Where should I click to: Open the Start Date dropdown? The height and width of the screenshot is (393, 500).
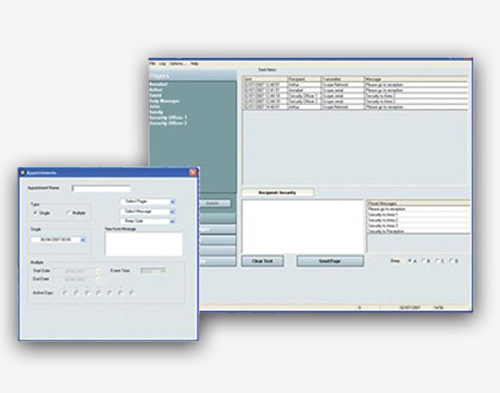point(99,271)
